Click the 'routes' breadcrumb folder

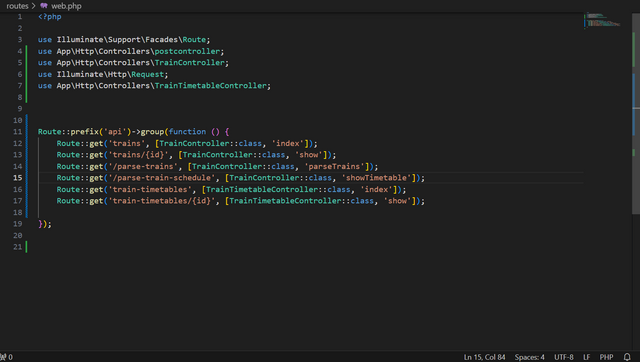coord(17,6)
